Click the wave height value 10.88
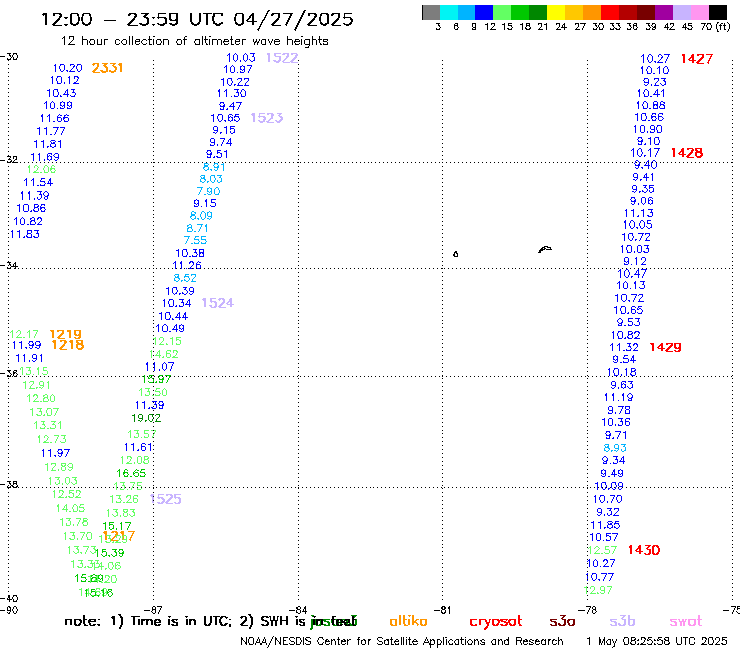This screenshot has width=740, height=650. 651,106
